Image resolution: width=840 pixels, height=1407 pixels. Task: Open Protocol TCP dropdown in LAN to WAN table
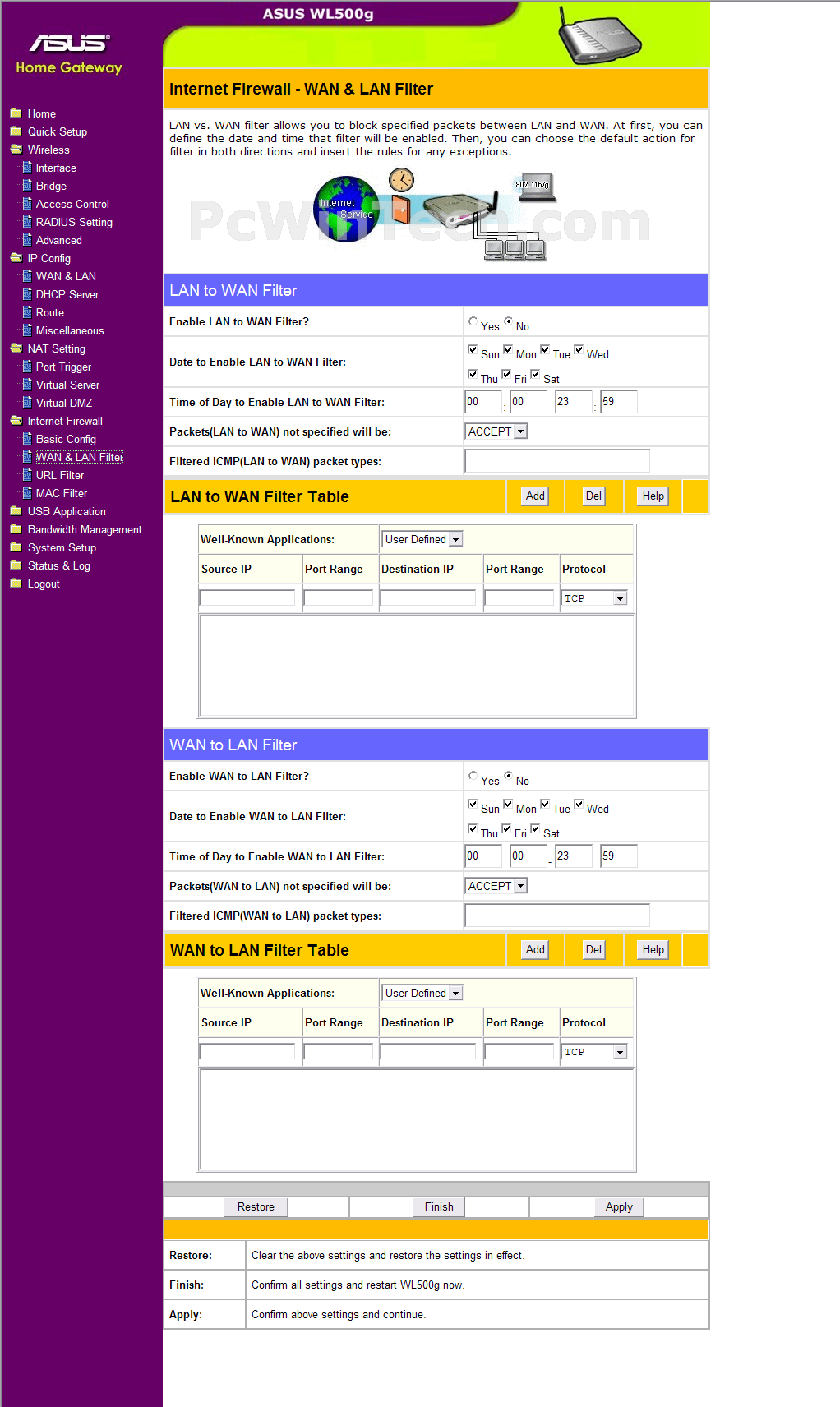(x=595, y=598)
